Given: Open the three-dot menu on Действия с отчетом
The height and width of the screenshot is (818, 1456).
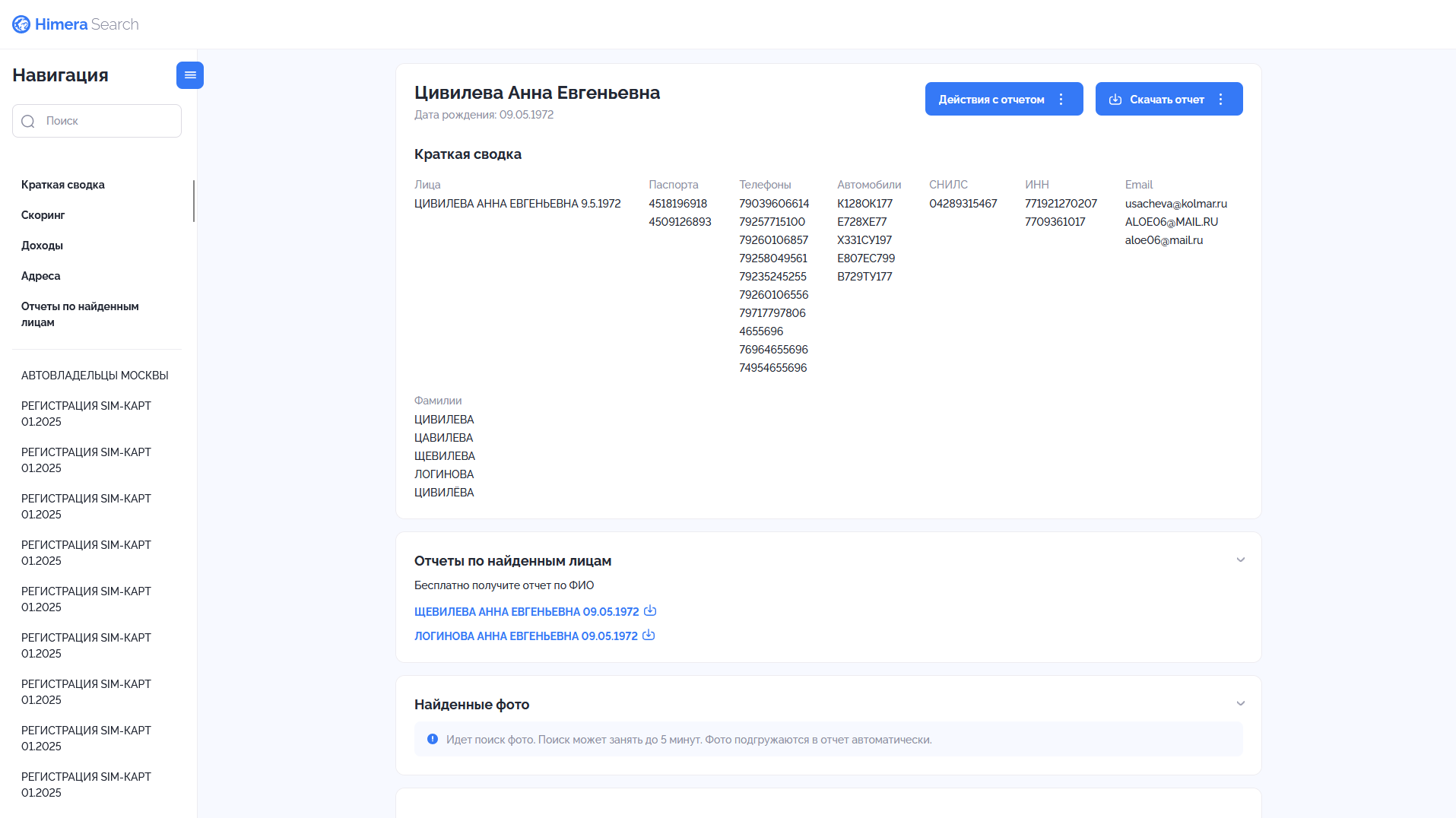Looking at the screenshot, I should pos(1061,100).
